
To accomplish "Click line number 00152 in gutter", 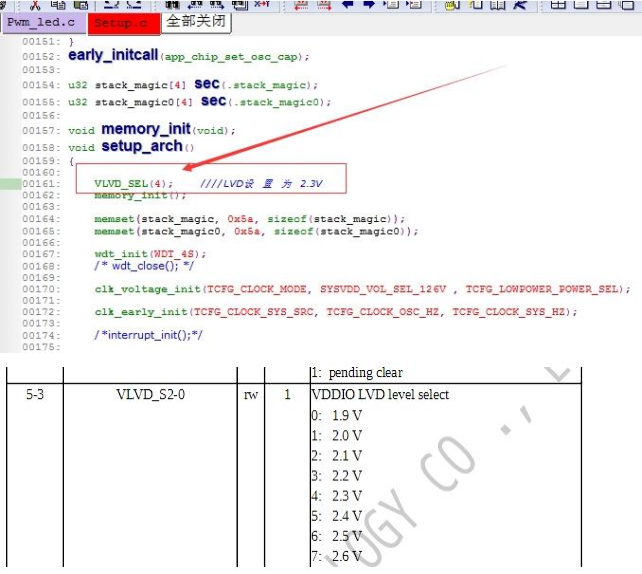I will coord(41,56).
